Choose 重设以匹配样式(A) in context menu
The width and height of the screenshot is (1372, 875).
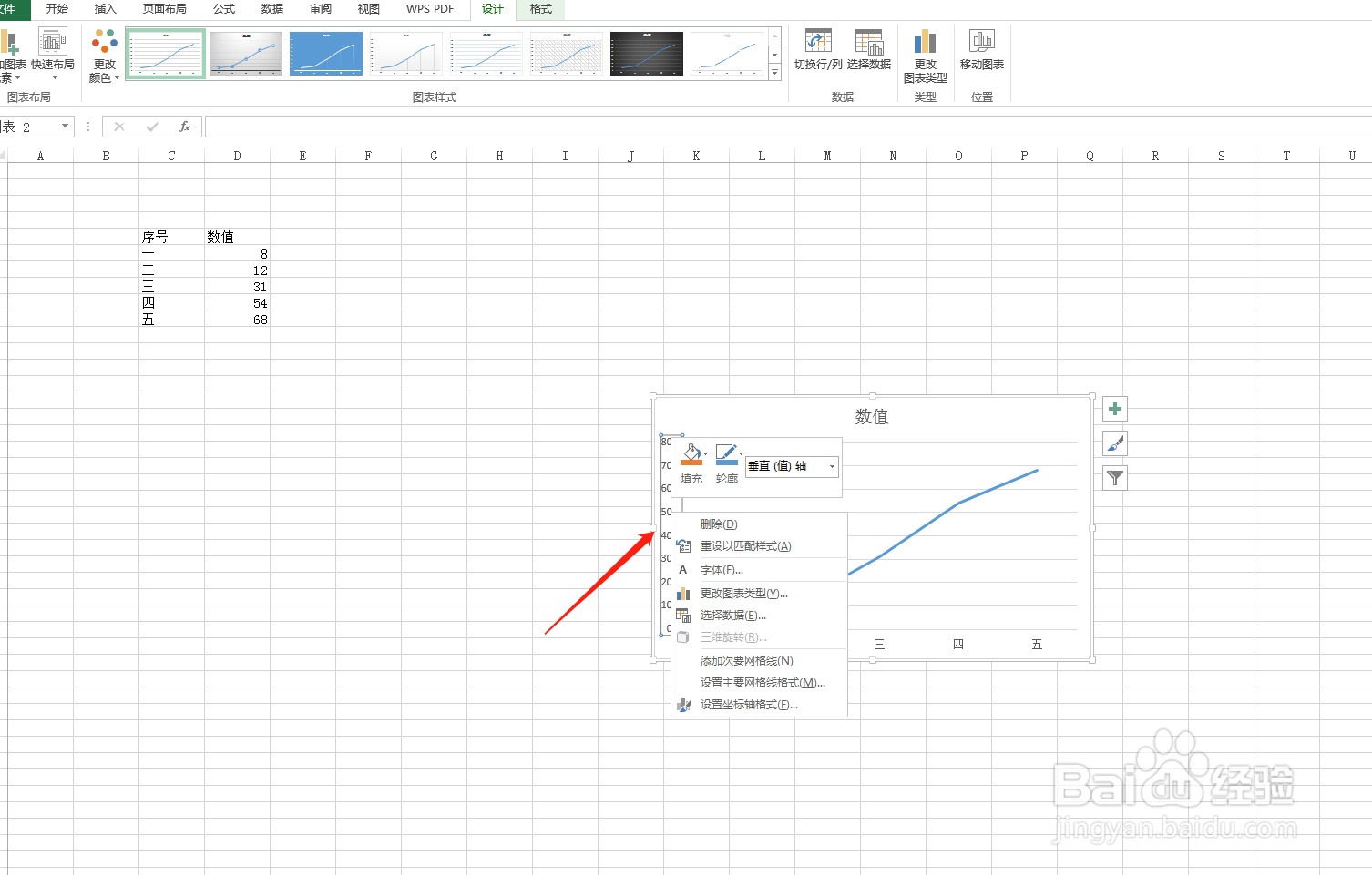(759, 546)
